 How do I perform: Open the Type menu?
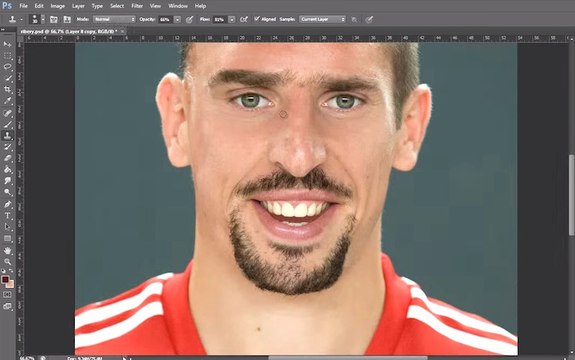coord(97,6)
